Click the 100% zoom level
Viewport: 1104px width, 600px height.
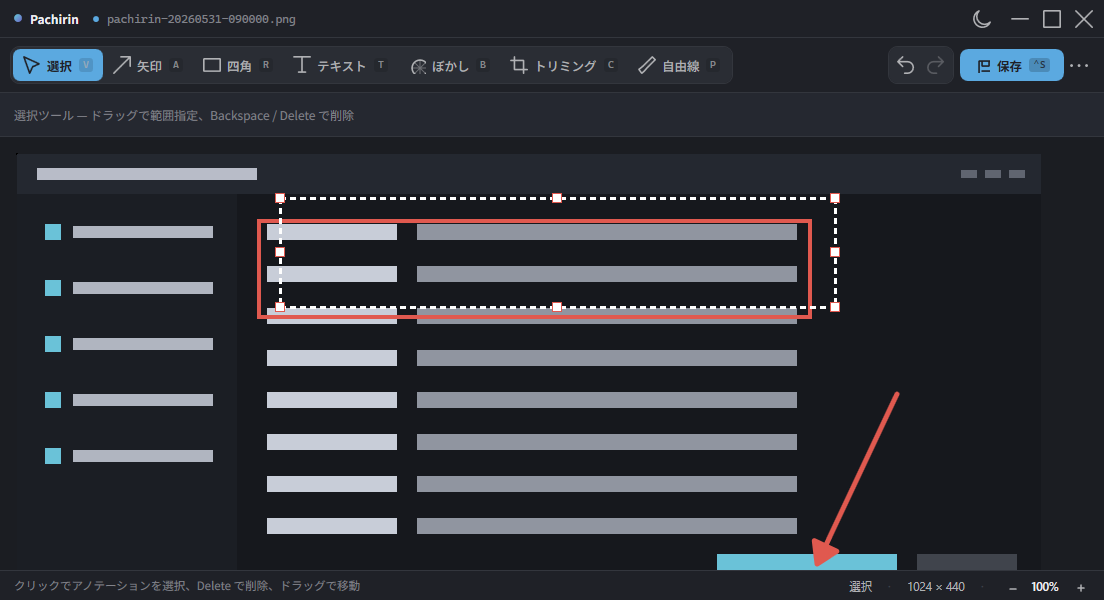point(1045,587)
